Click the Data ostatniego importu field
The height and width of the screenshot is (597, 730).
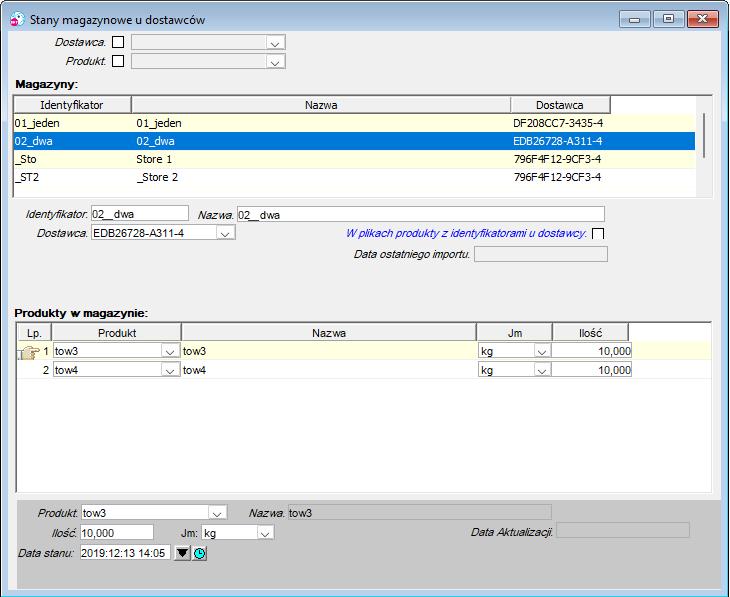(541, 254)
